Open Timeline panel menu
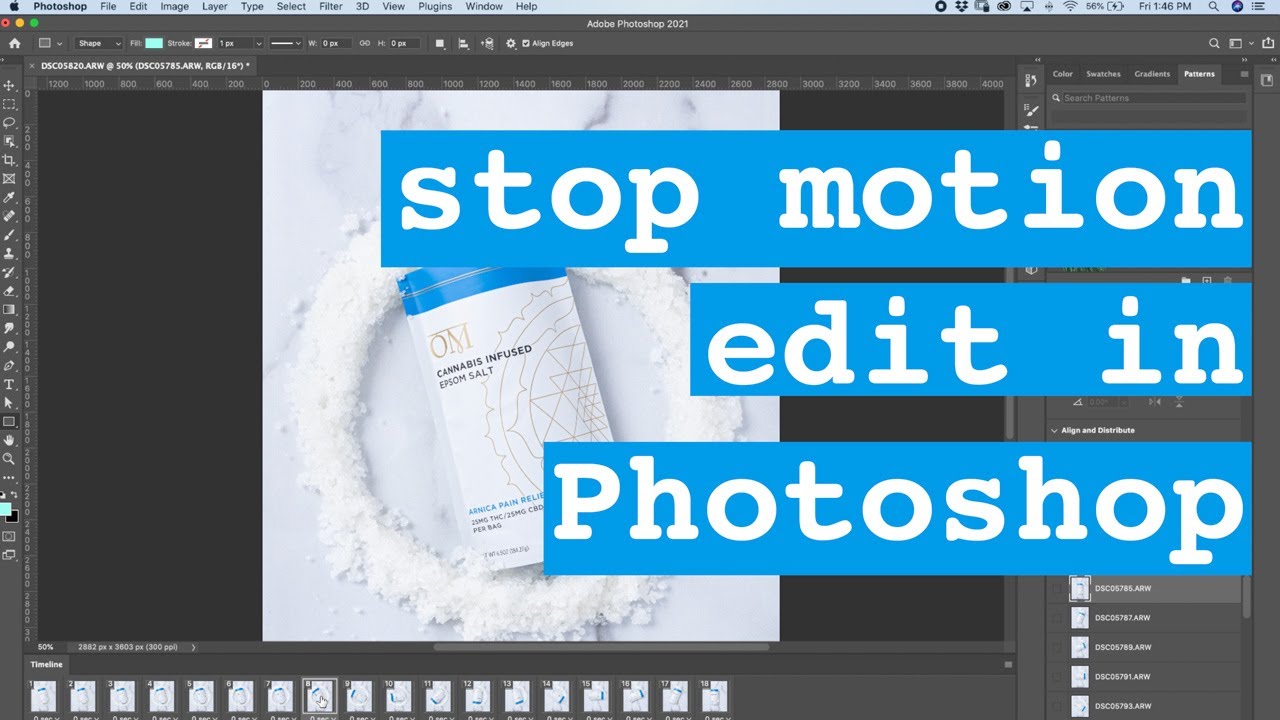This screenshot has width=1280, height=720. (x=1008, y=664)
